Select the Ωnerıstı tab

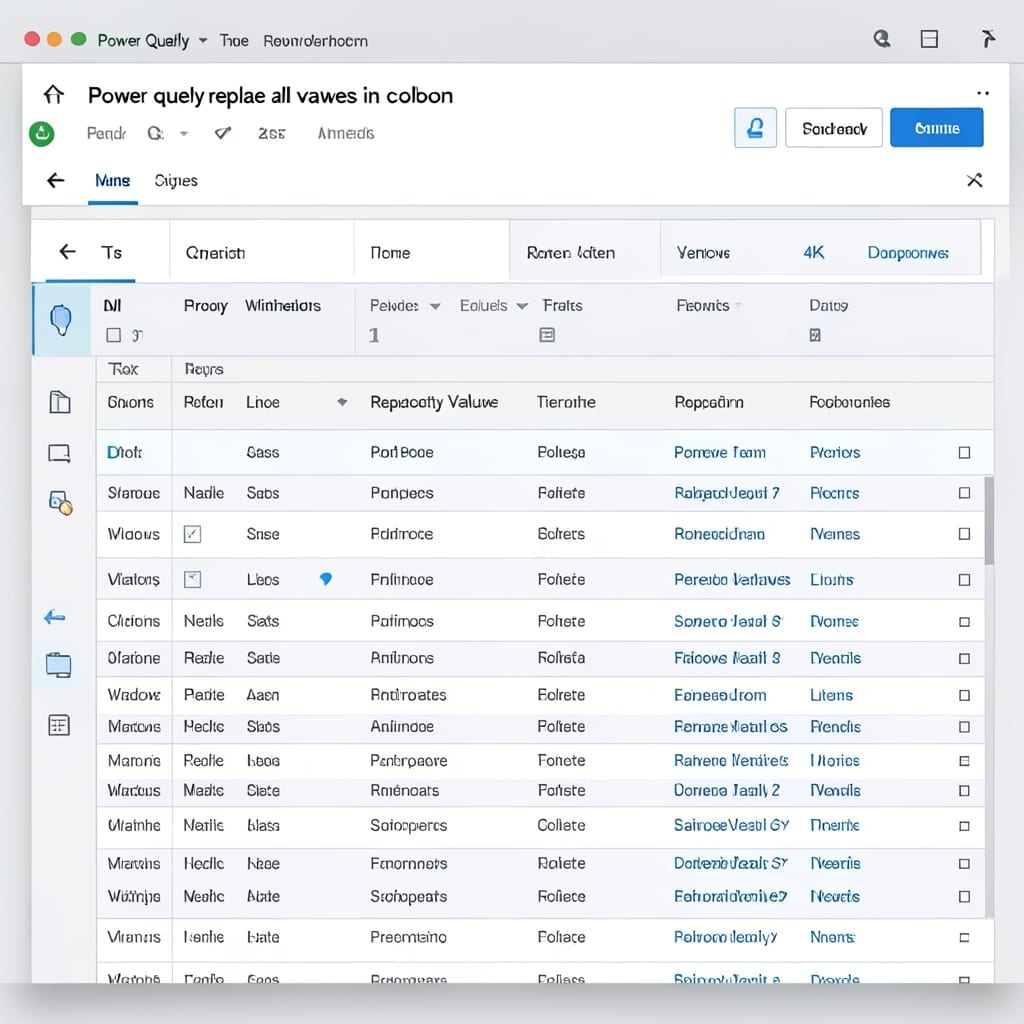point(215,253)
